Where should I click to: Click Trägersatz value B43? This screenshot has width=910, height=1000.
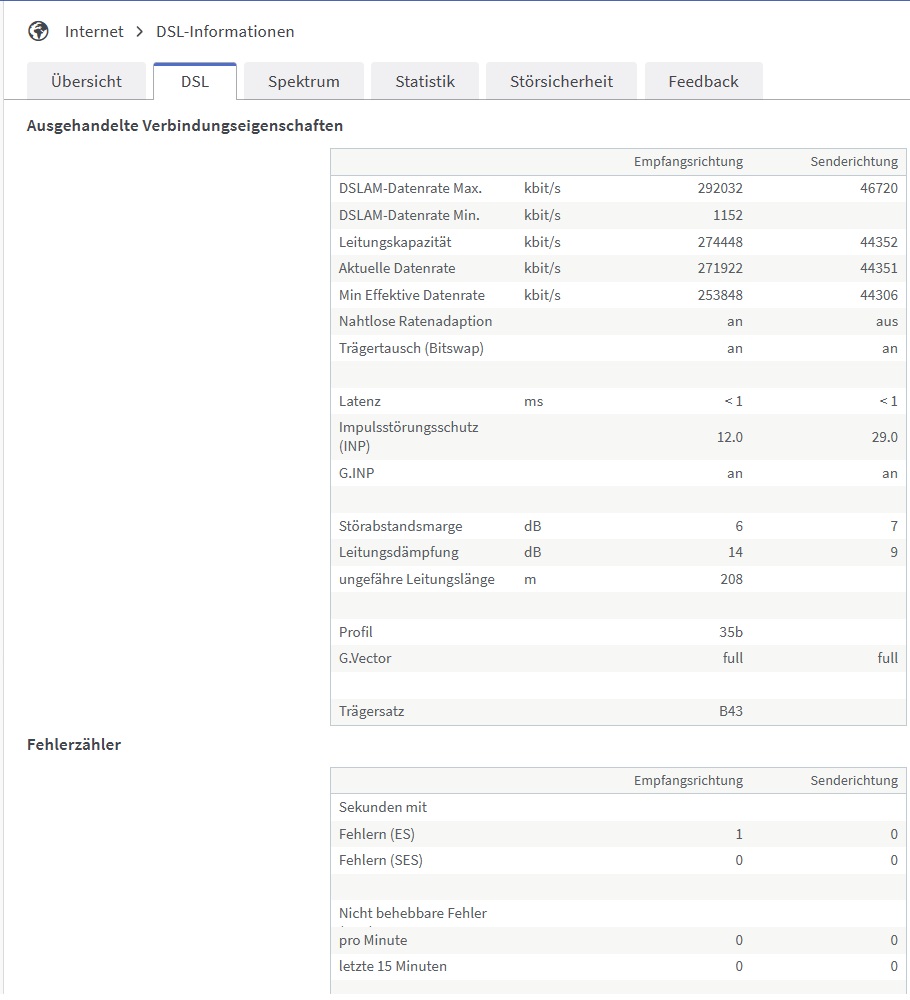click(x=731, y=711)
